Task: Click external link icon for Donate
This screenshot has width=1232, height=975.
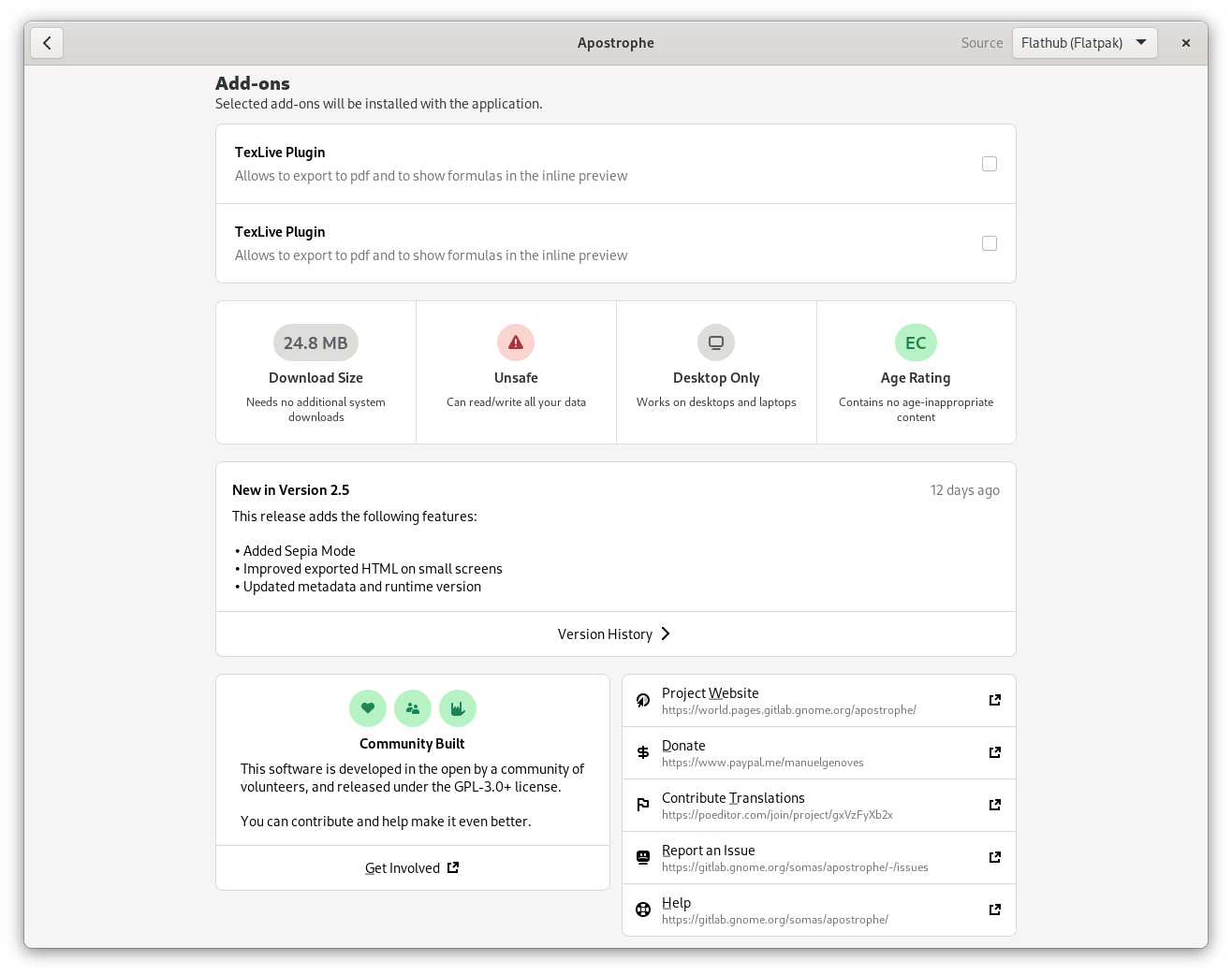Action: 995,752
